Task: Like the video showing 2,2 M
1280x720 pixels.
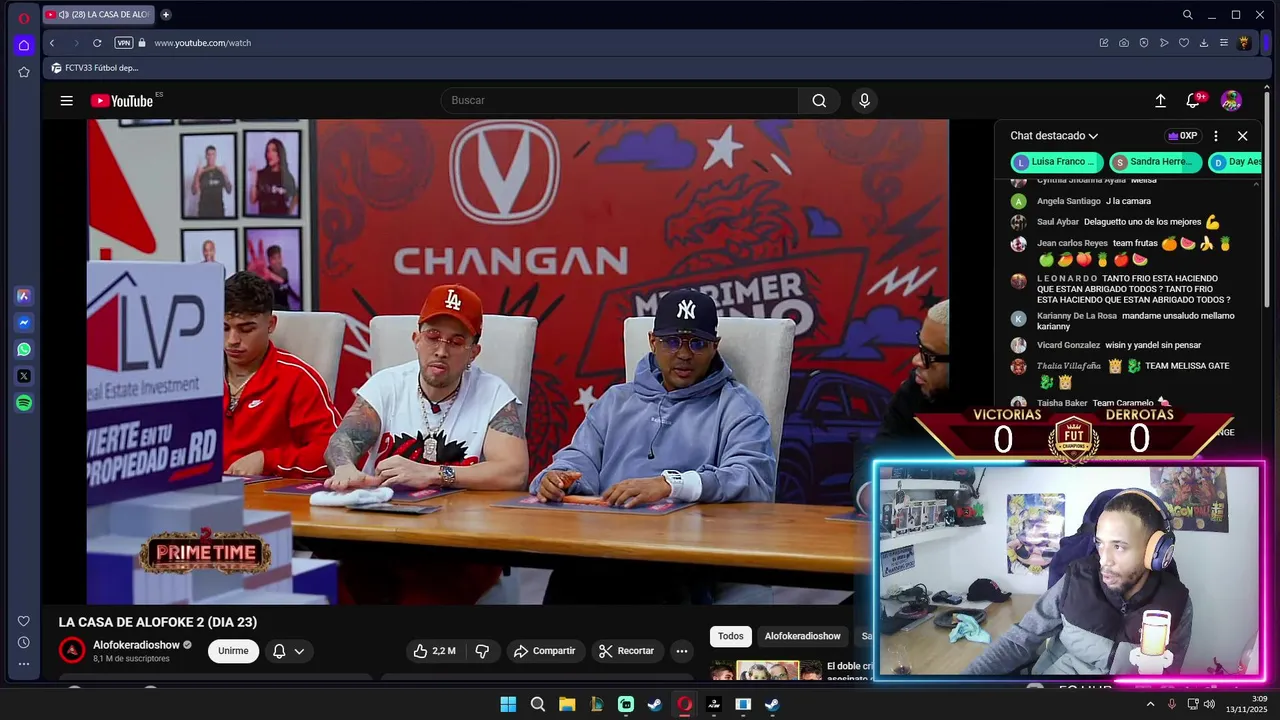Action: 435,651
